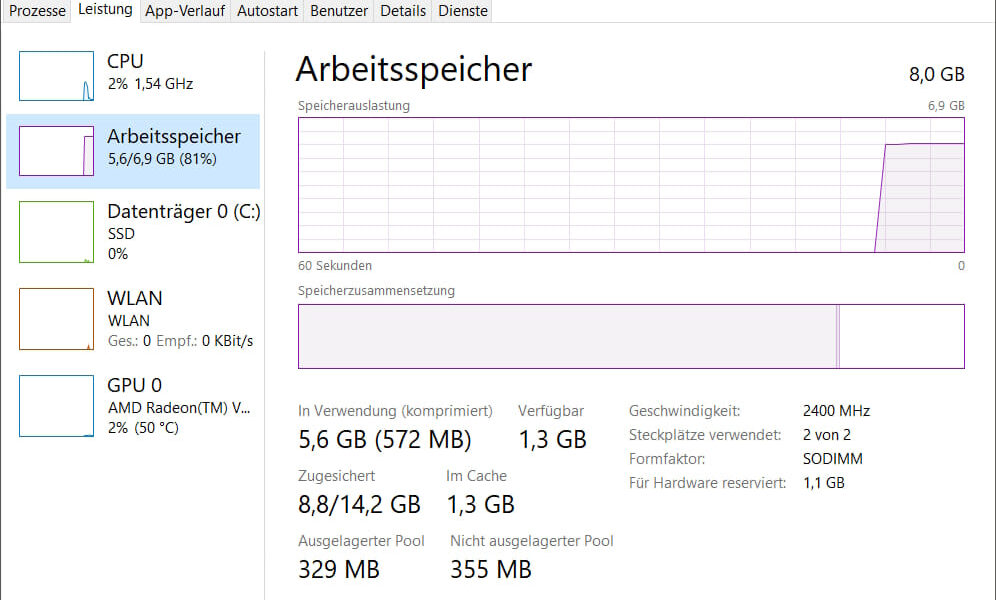Select the Arbeitsspeicher graph thumbnail

pos(55,150)
